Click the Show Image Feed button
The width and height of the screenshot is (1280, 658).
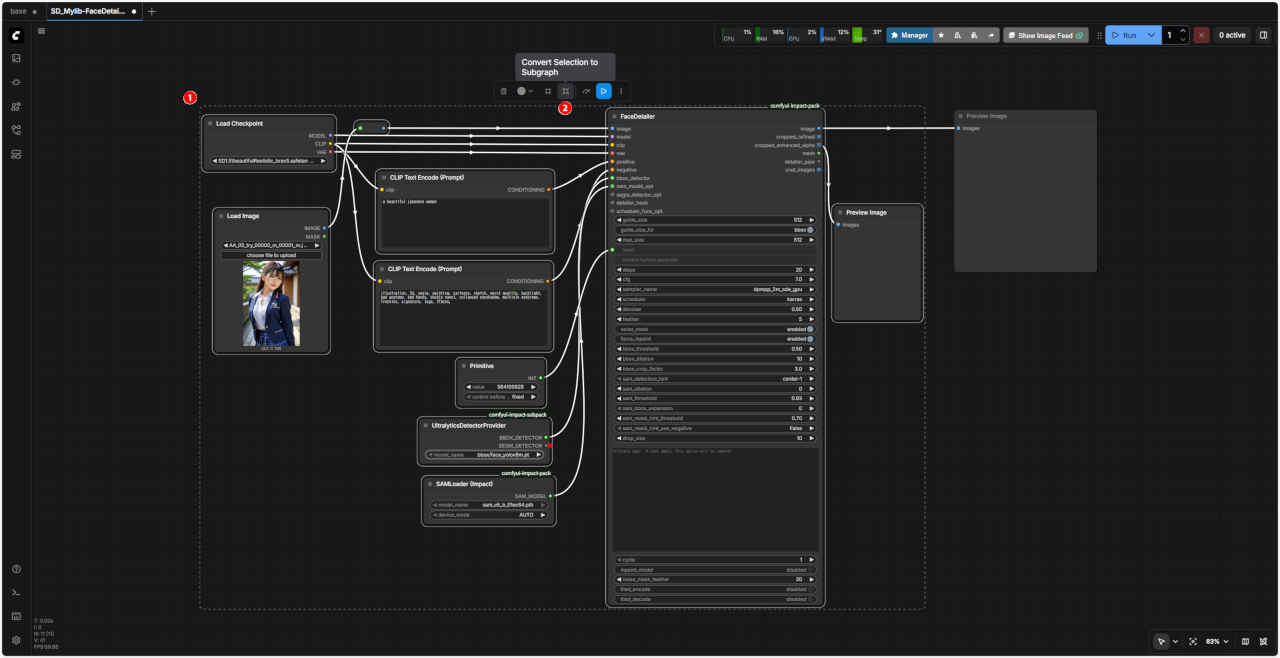tap(1045, 35)
